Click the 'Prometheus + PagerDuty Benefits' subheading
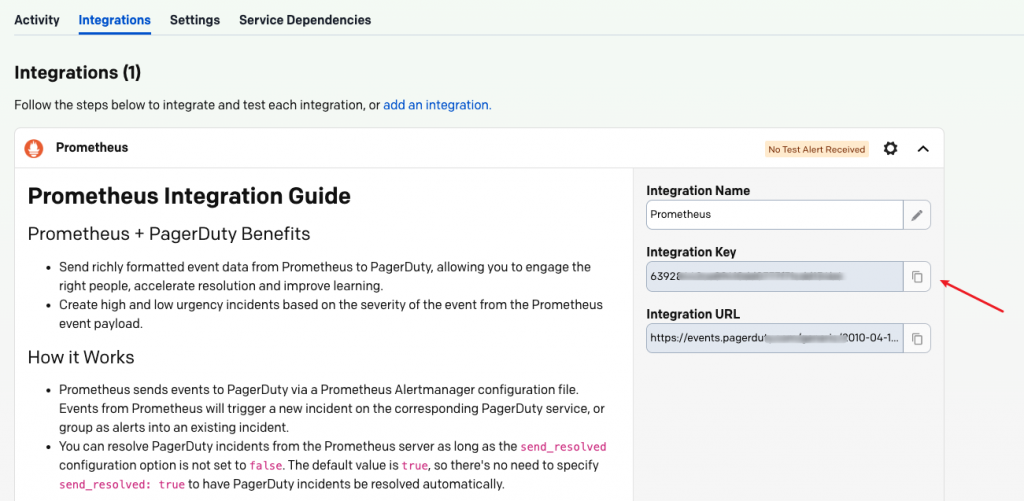The width and height of the screenshot is (1024, 501). (168, 234)
